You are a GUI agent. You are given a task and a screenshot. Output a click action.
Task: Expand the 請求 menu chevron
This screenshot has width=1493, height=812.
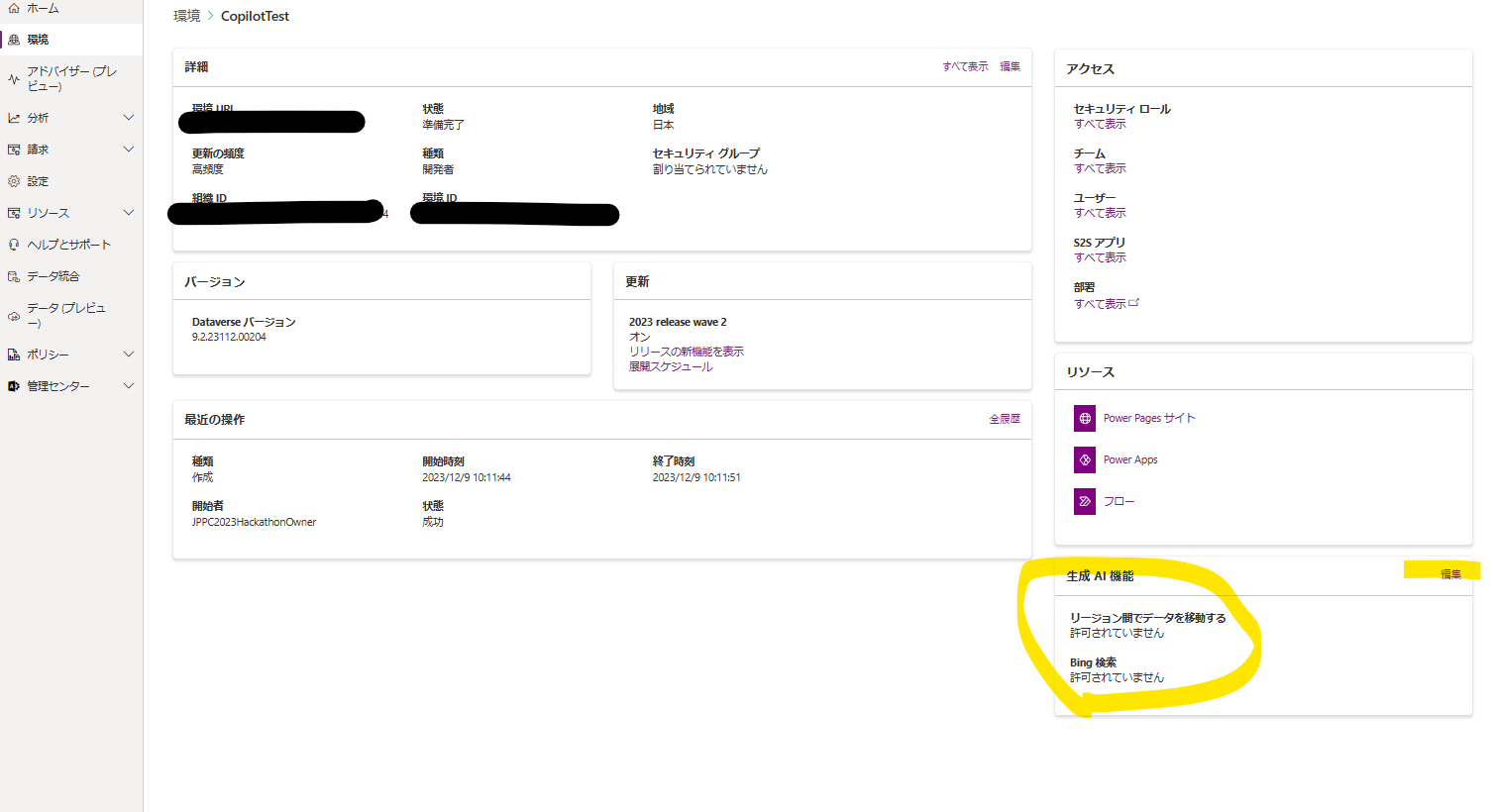pyautogui.click(x=128, y=150)
